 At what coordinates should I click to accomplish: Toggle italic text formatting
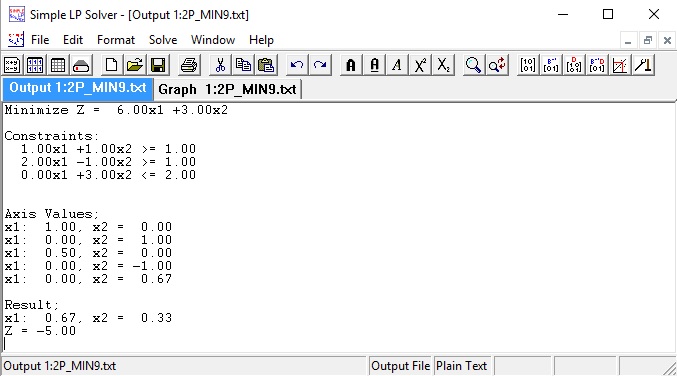[397, 65]
